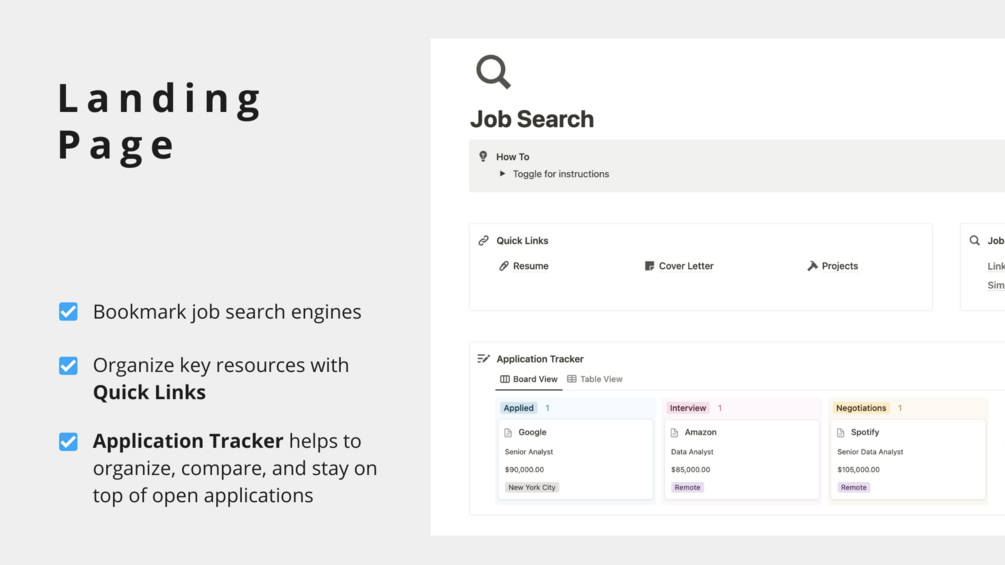Open the Projects link
The image size is (1005, 565).
(x=839, y=266)
